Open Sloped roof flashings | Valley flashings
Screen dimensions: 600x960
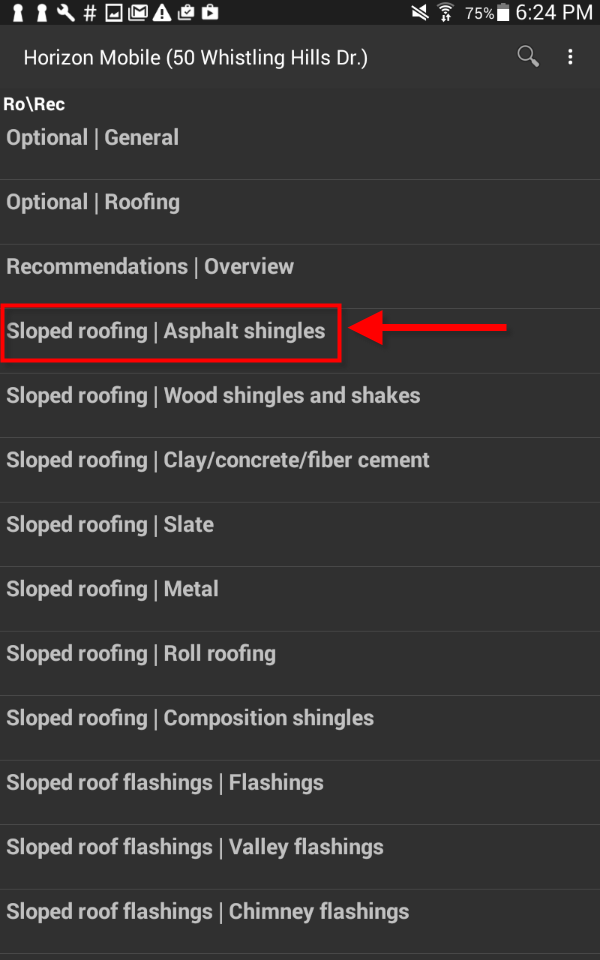pos(195,847)
